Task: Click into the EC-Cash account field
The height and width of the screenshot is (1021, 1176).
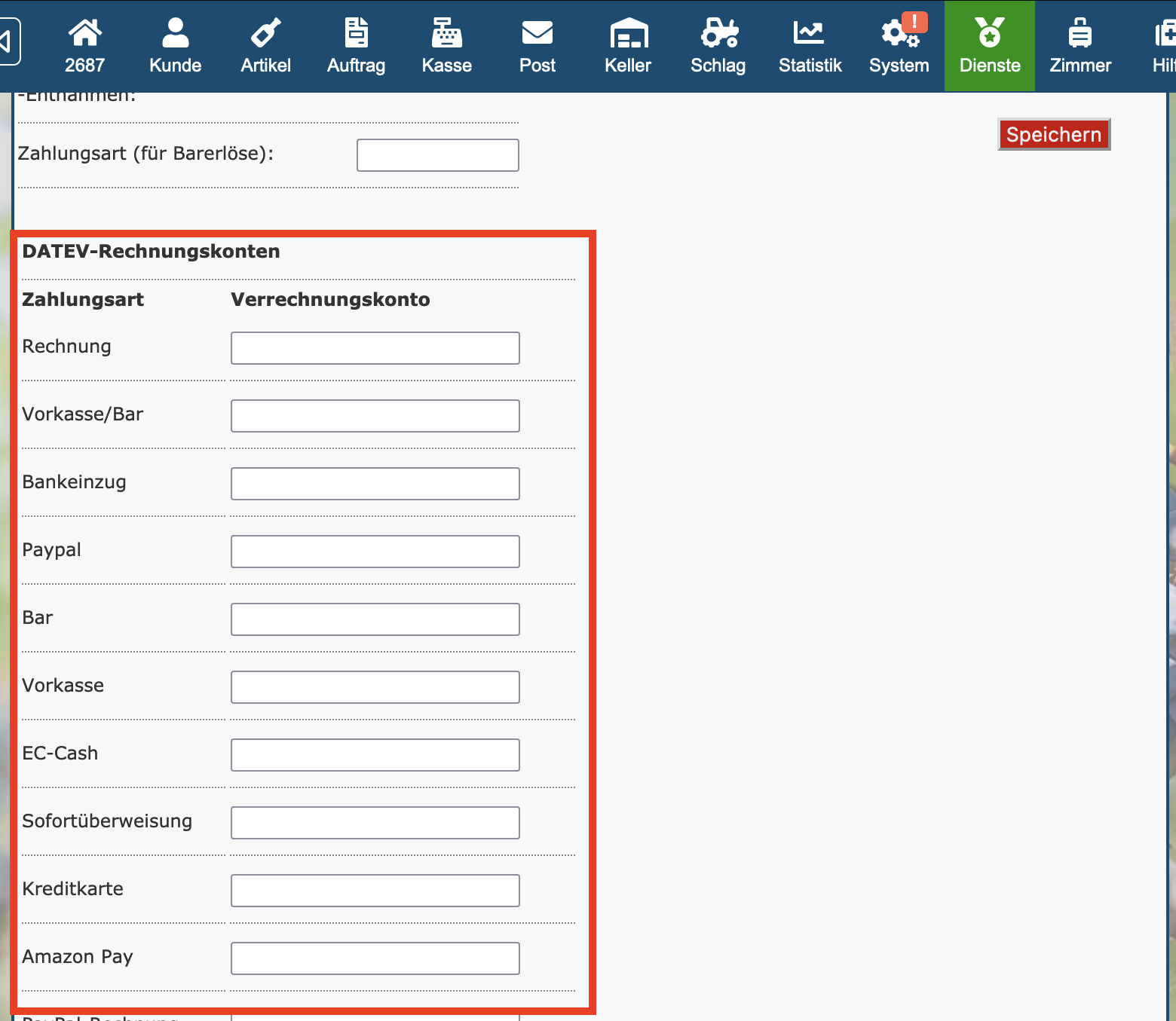Action: click(375, 755)
